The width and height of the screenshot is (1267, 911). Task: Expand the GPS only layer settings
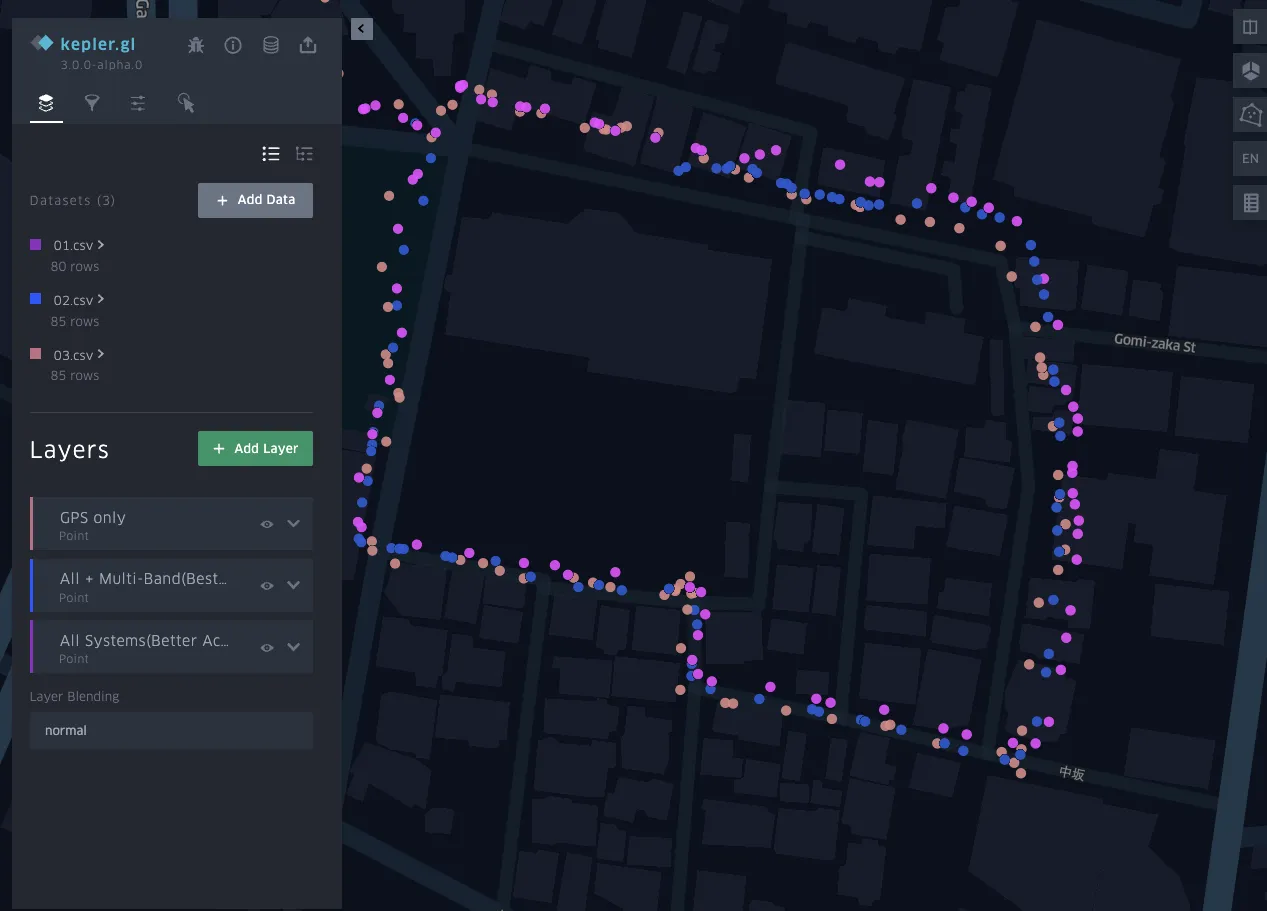click(x=293, y=523)
